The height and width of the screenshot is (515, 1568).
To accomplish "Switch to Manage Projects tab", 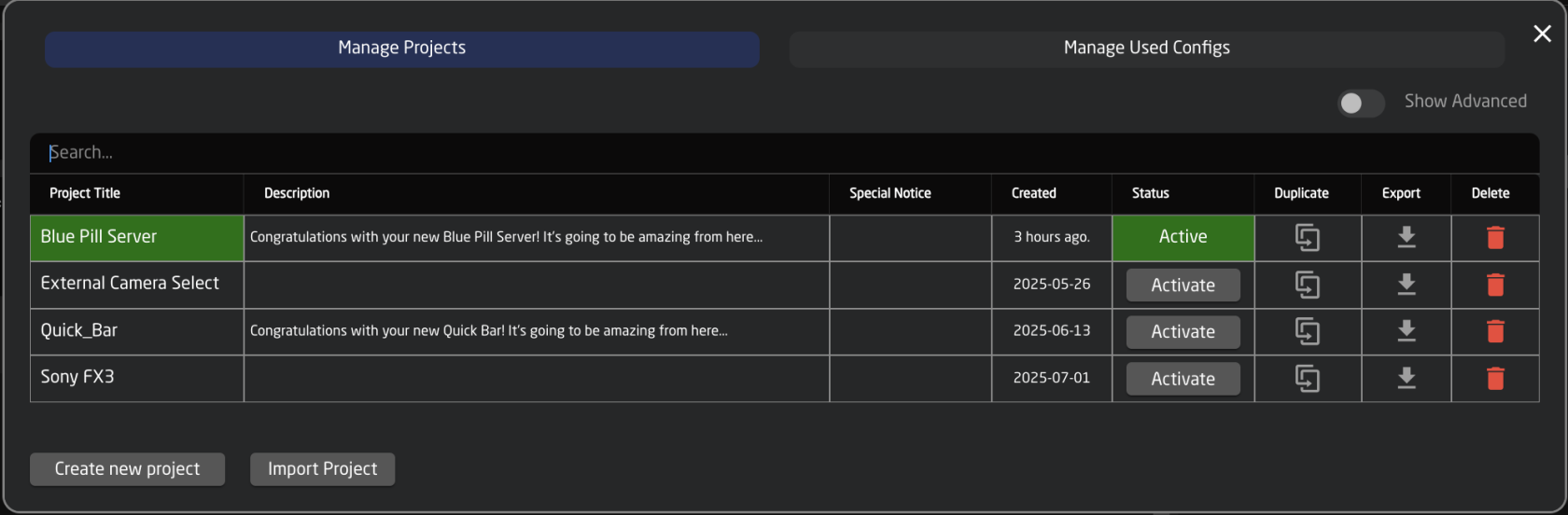I will tap(402, 49).
